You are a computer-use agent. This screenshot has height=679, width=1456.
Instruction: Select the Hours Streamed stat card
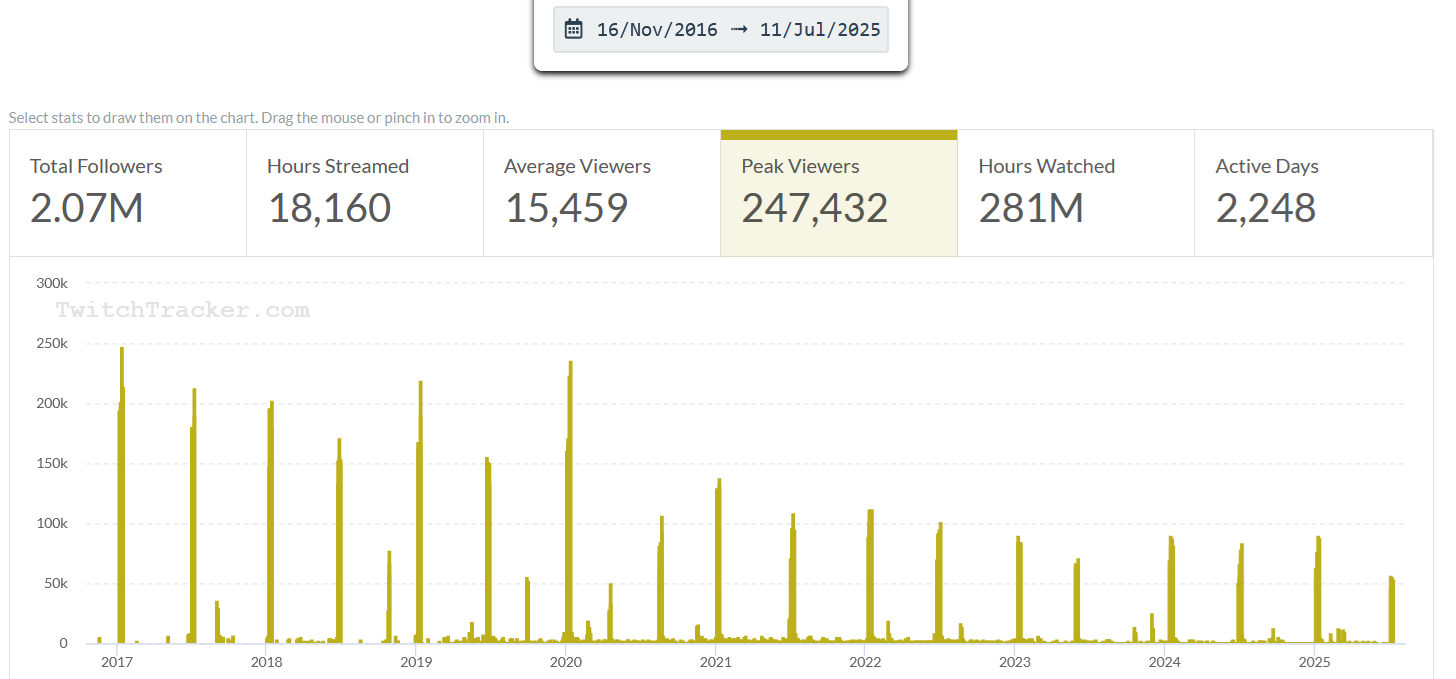[x=365, y=193]
